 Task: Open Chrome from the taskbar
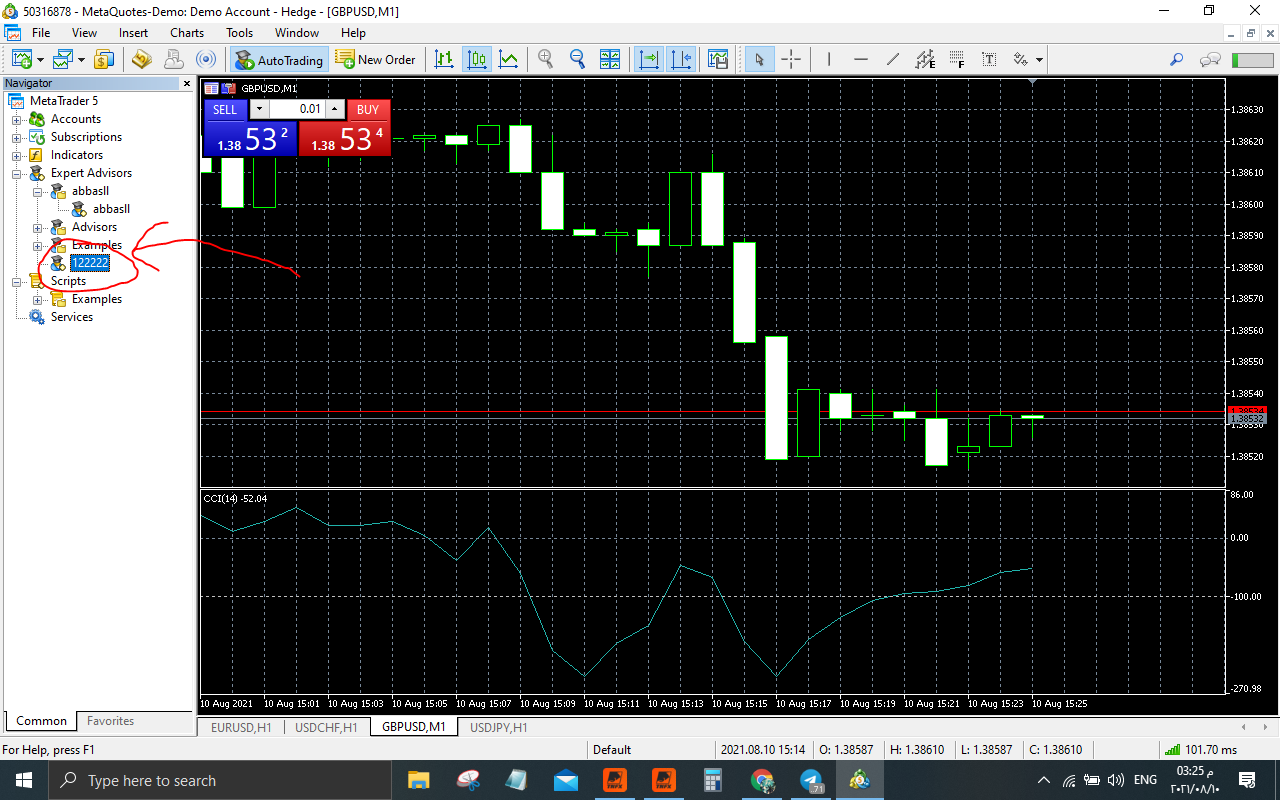click(x=763, y=780)
